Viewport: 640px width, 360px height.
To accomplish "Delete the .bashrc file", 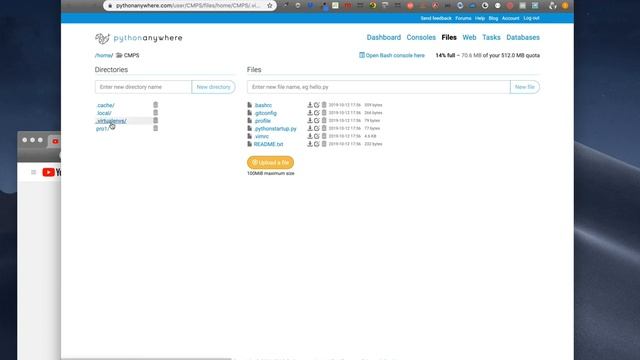I will (x=324, y=105).
